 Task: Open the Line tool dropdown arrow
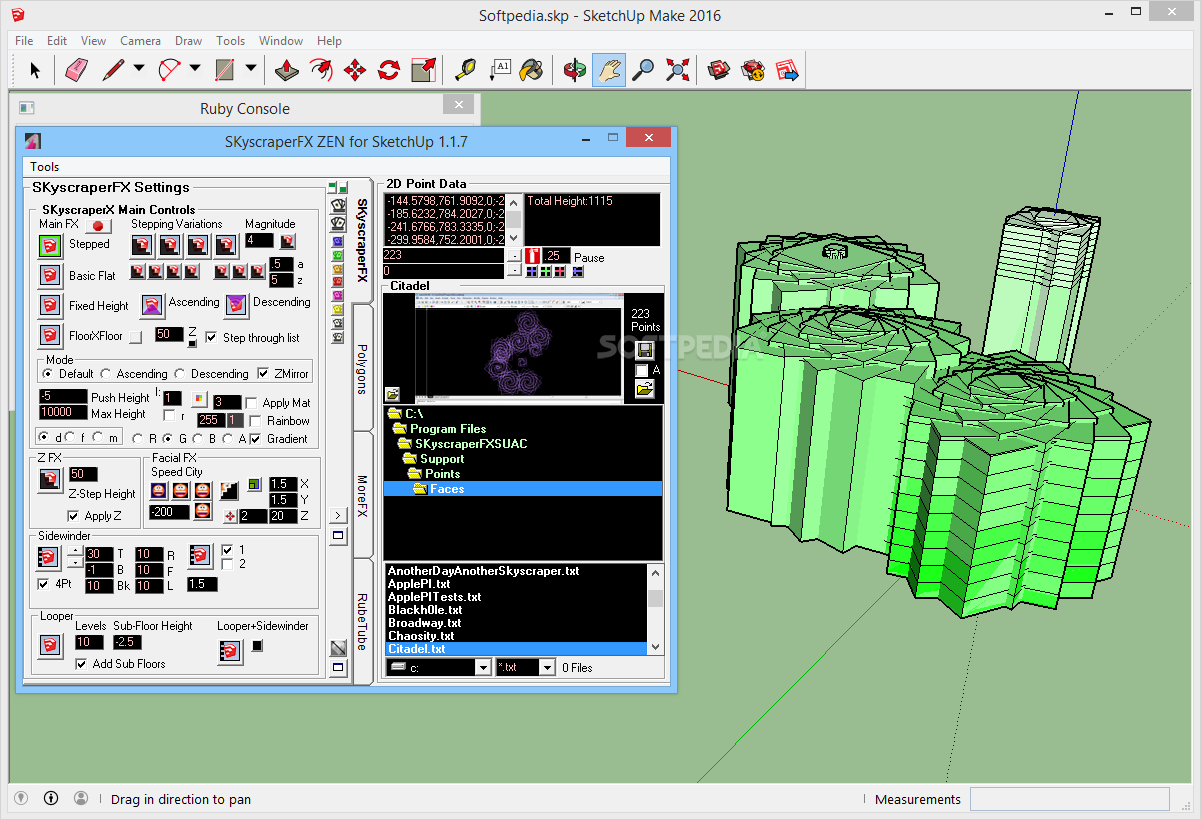138,70
